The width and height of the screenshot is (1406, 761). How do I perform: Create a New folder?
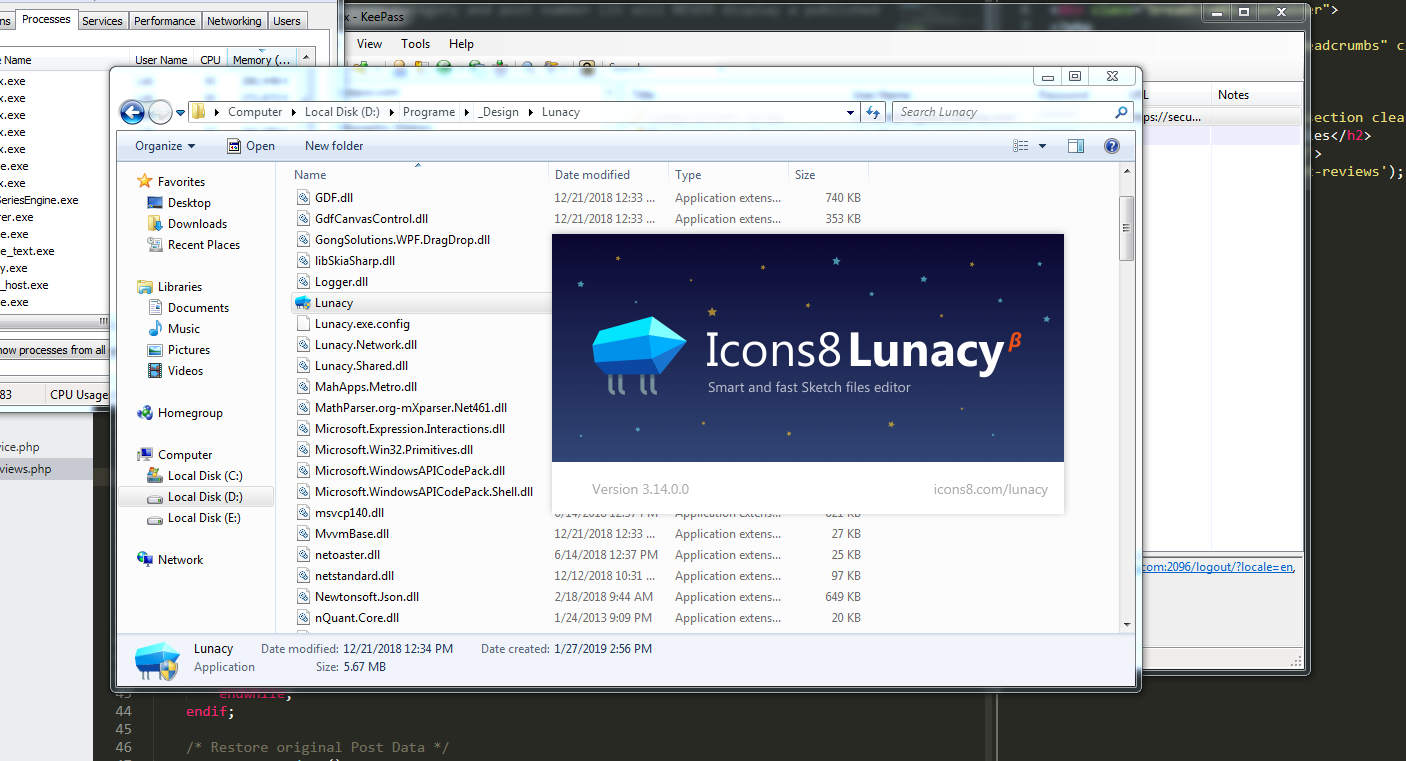(334, 146)
